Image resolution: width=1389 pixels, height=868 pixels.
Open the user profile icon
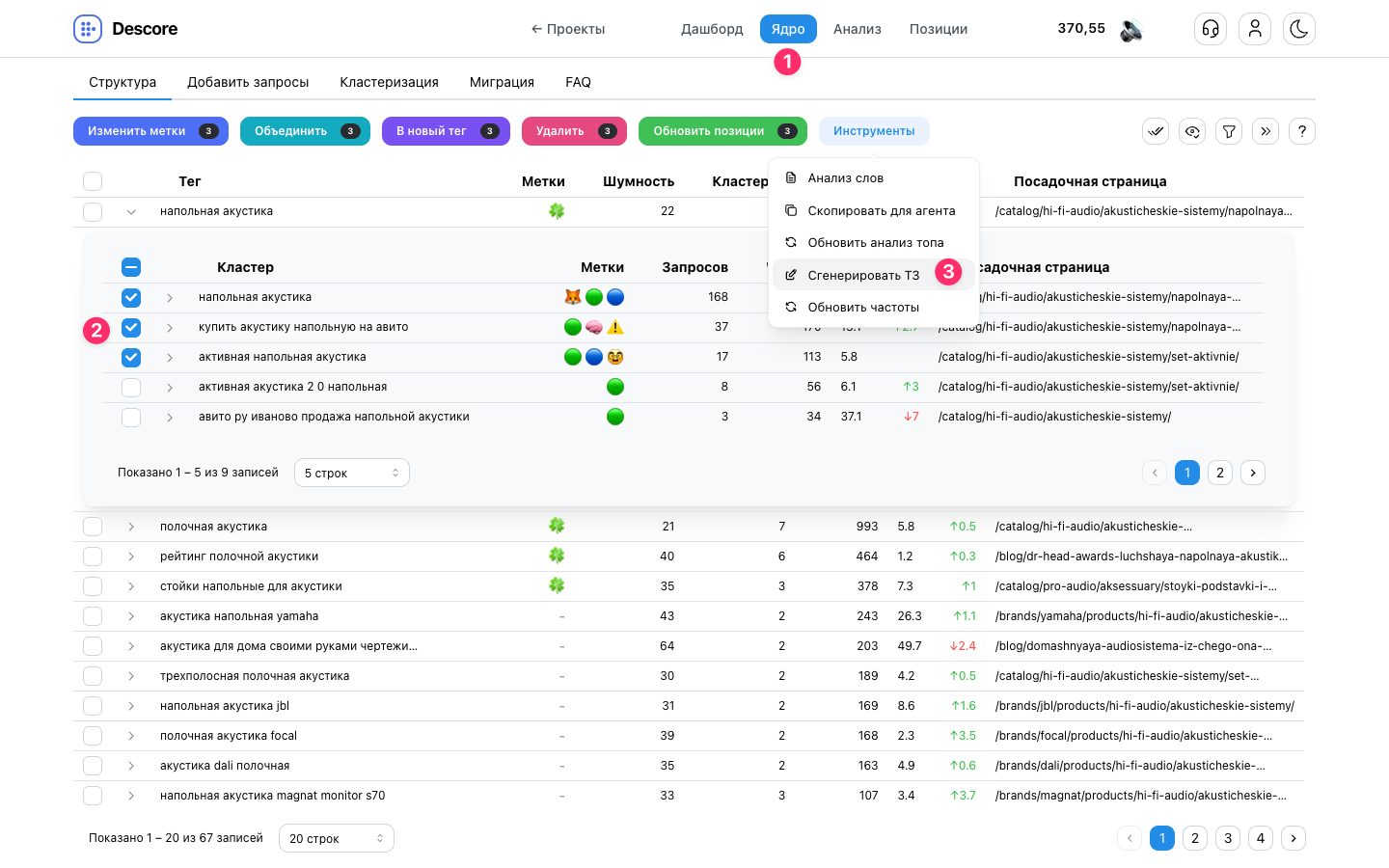[x=1255, y=29]
